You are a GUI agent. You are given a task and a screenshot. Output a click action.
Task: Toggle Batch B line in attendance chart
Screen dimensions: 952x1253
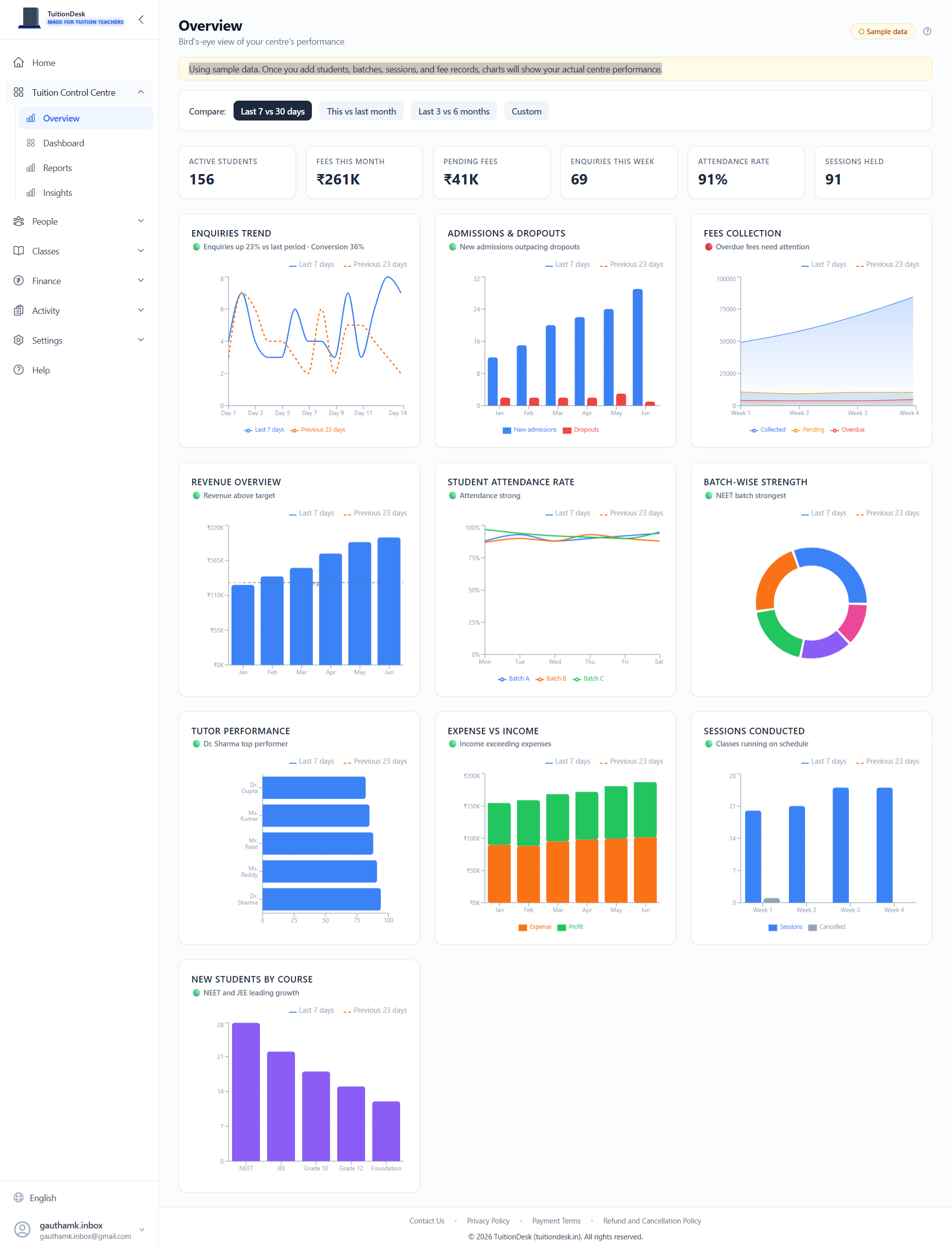click(x=551, y=678)
